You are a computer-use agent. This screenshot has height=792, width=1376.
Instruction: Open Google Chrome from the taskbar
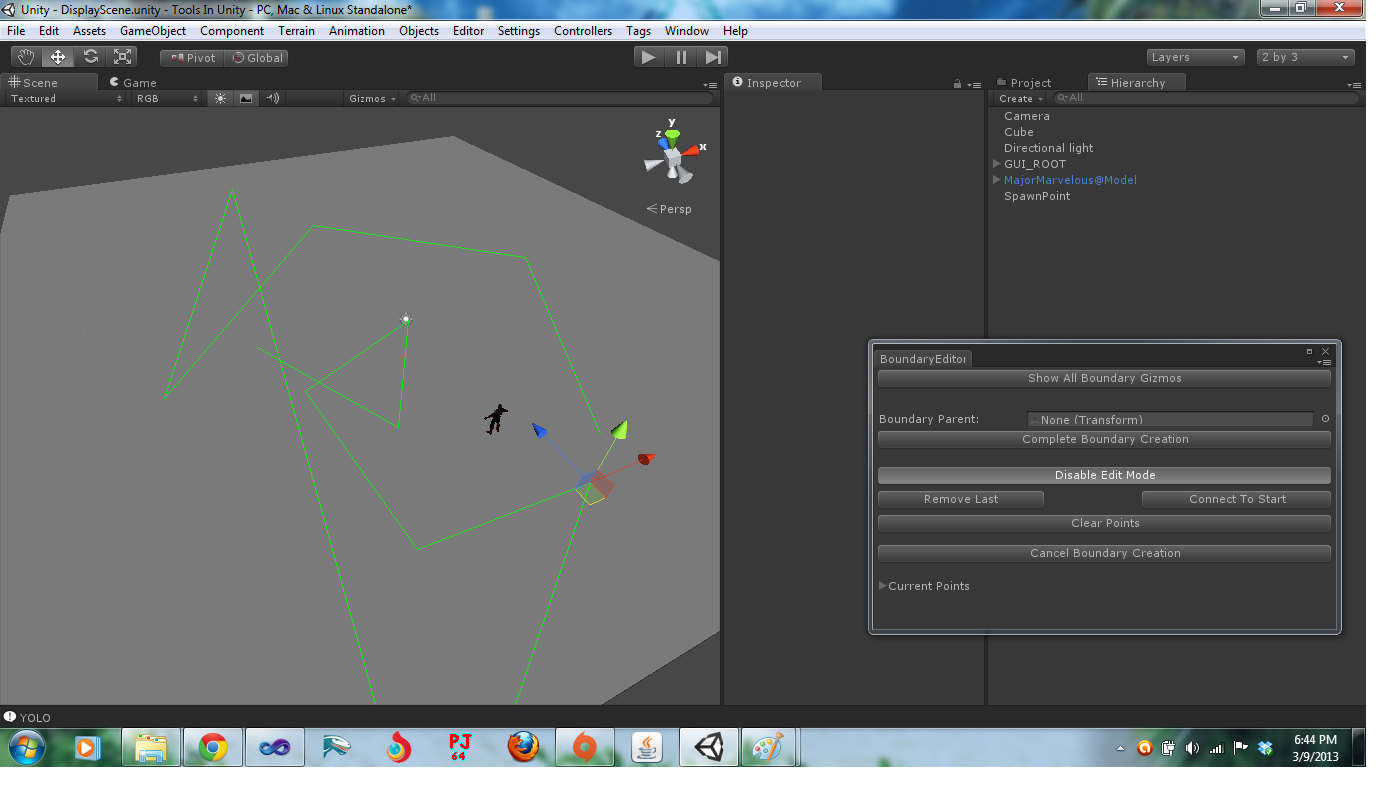click(212, 747)
